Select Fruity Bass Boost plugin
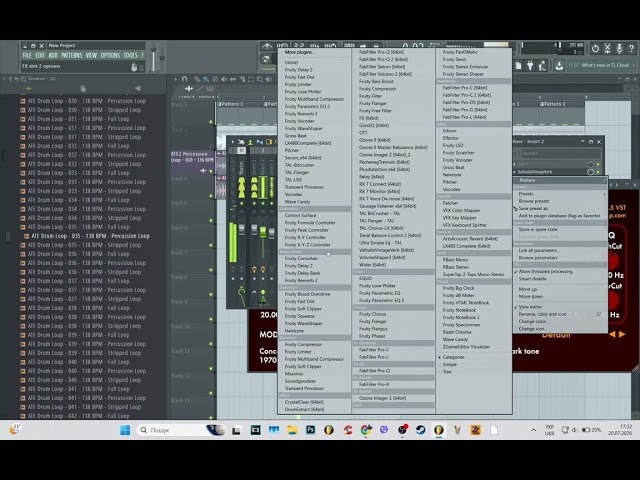640x480 pixels. tap(376, 82)
